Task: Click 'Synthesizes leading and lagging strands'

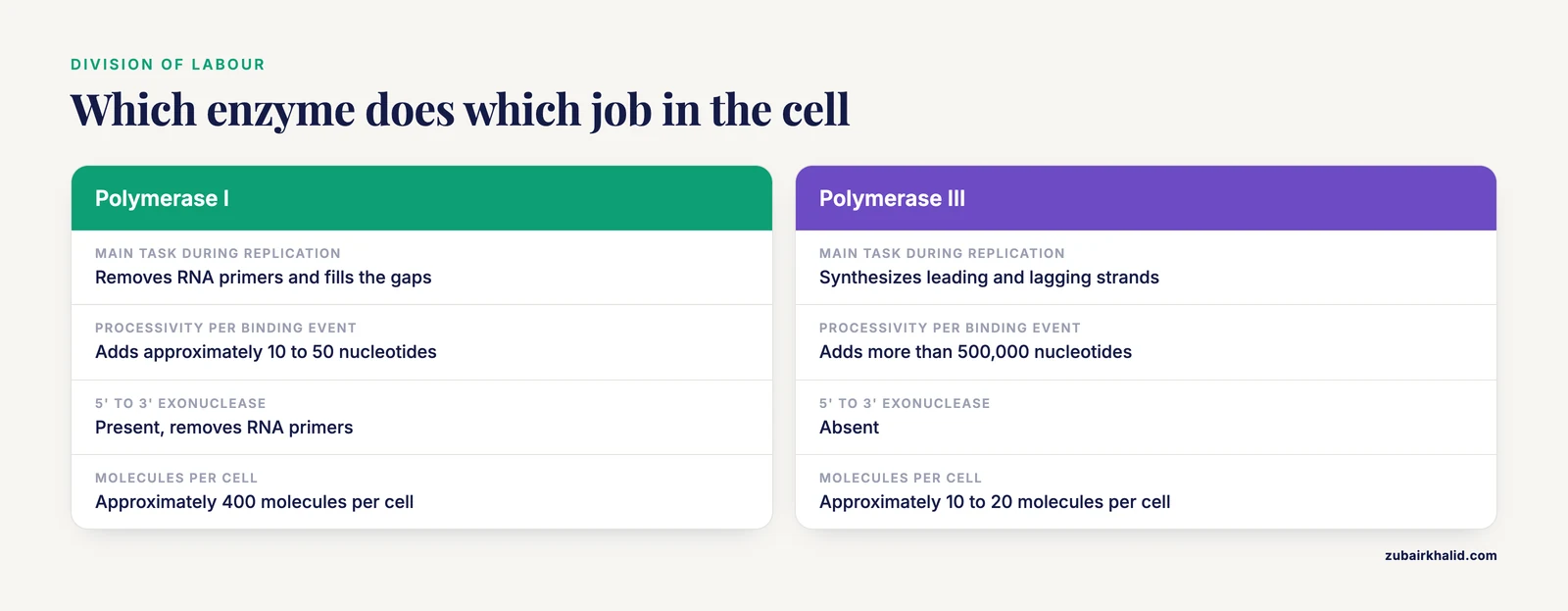Action: 989,278
